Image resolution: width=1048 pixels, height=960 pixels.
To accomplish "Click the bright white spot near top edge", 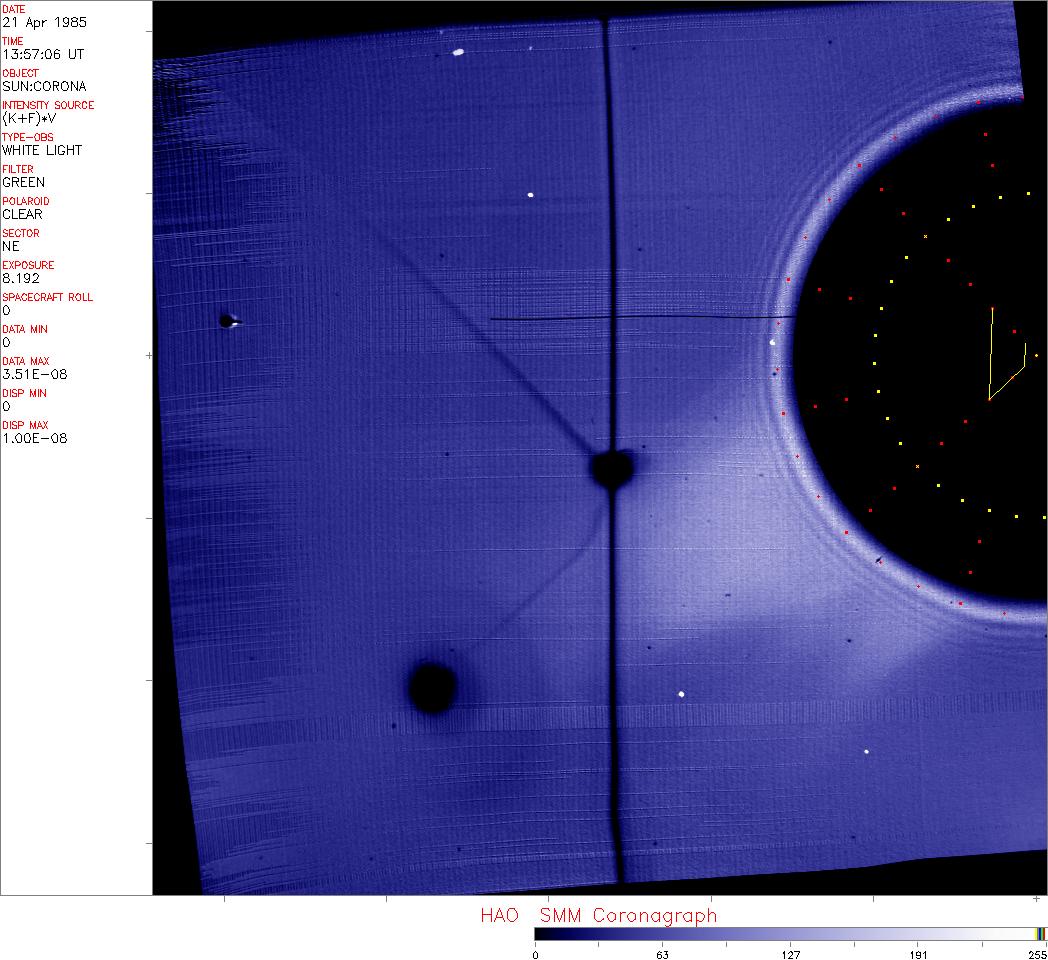I will tap(458, 52).
